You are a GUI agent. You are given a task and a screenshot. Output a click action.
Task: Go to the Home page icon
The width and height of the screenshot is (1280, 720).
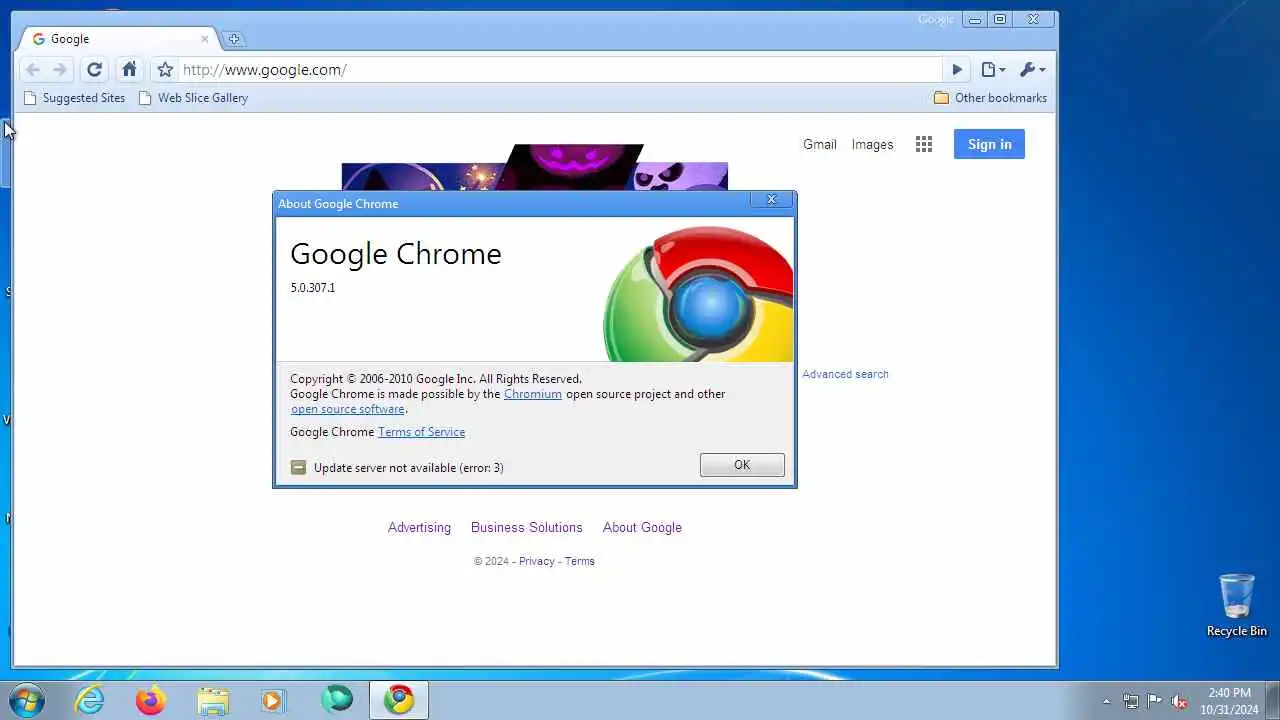pyautogui.click(x=129, y=70)
